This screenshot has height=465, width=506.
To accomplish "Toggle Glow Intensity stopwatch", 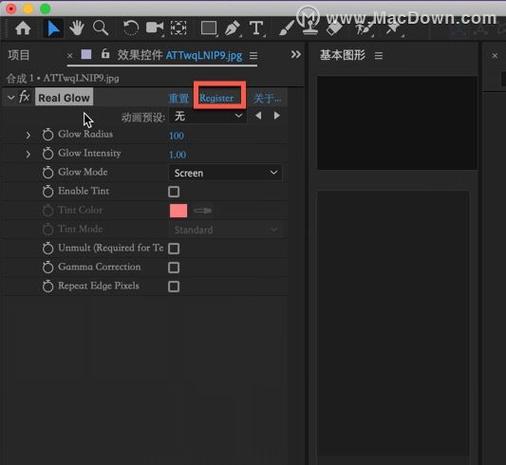I will coord(48,153).
